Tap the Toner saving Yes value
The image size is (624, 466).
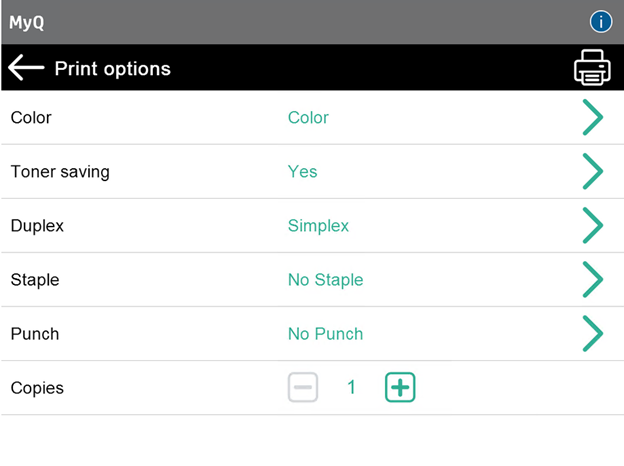pyautogui.click(x=302, y=171)
